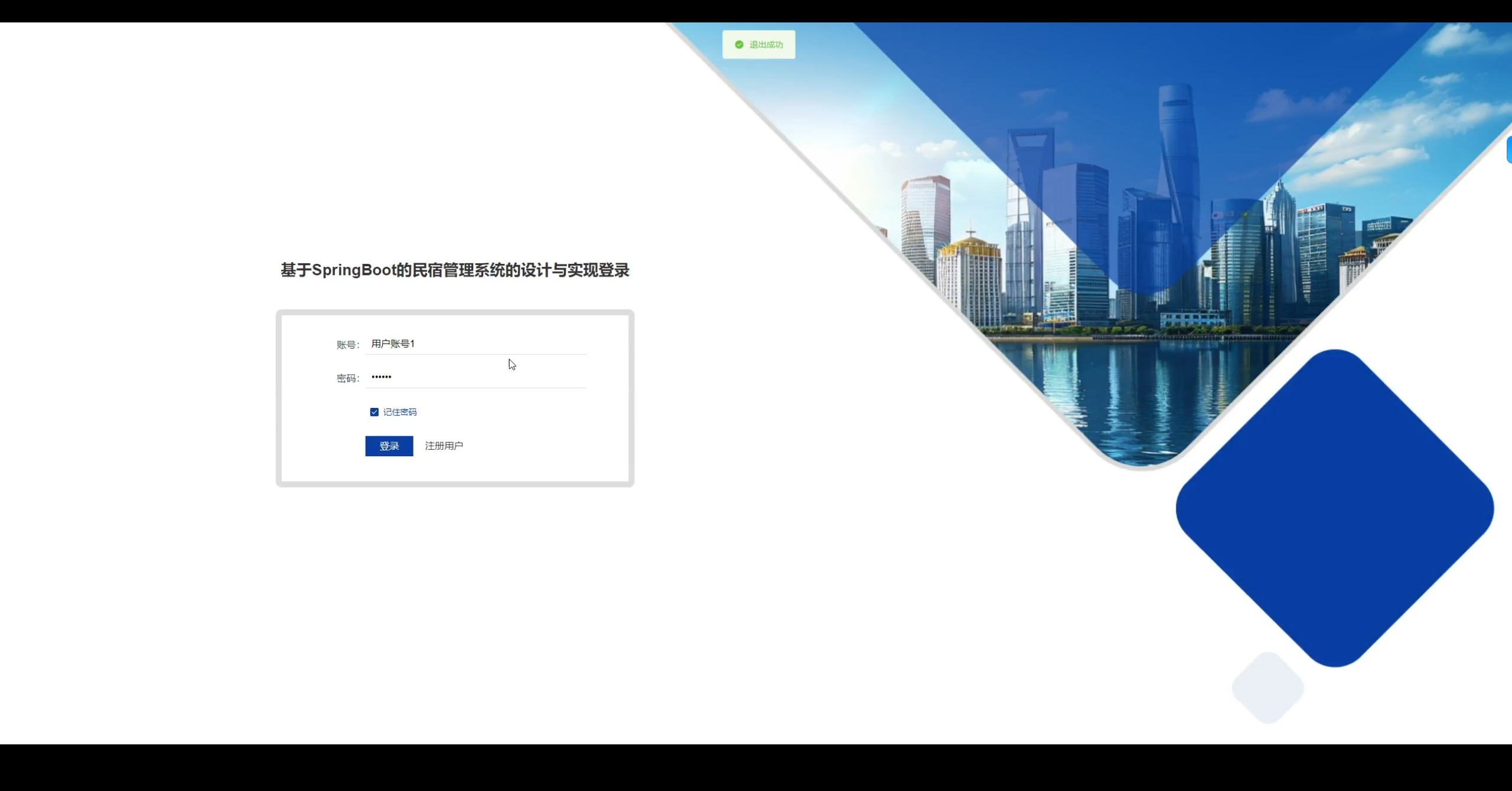1512x791 pixels.
Task: Focus the 账号 input containing 用户账号1
Action: pyautogui.click(x=475, y=344)
